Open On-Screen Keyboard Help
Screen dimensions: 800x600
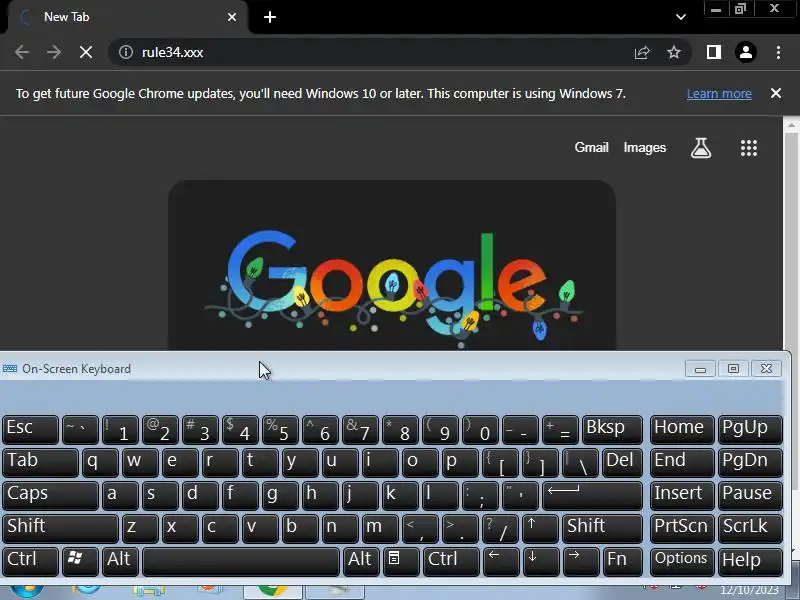(749, 561)
